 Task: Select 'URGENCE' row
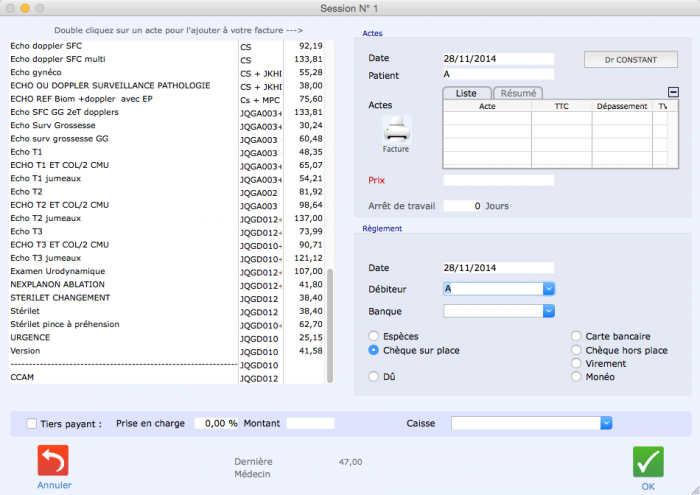166,338
